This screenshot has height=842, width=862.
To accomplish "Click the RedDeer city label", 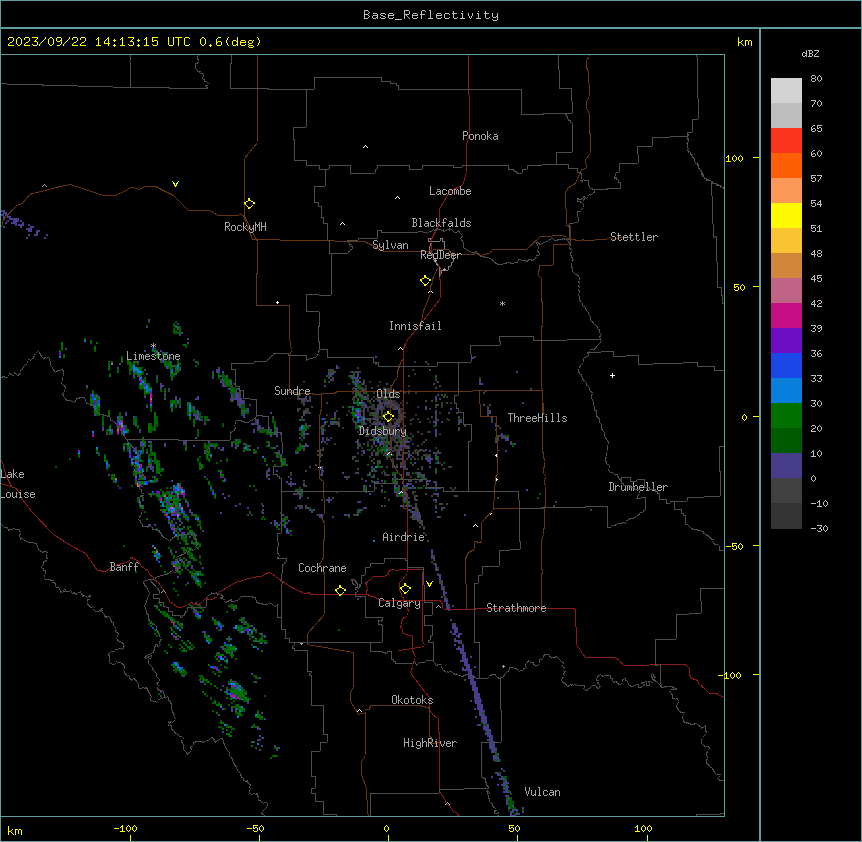I will (440, 255).
